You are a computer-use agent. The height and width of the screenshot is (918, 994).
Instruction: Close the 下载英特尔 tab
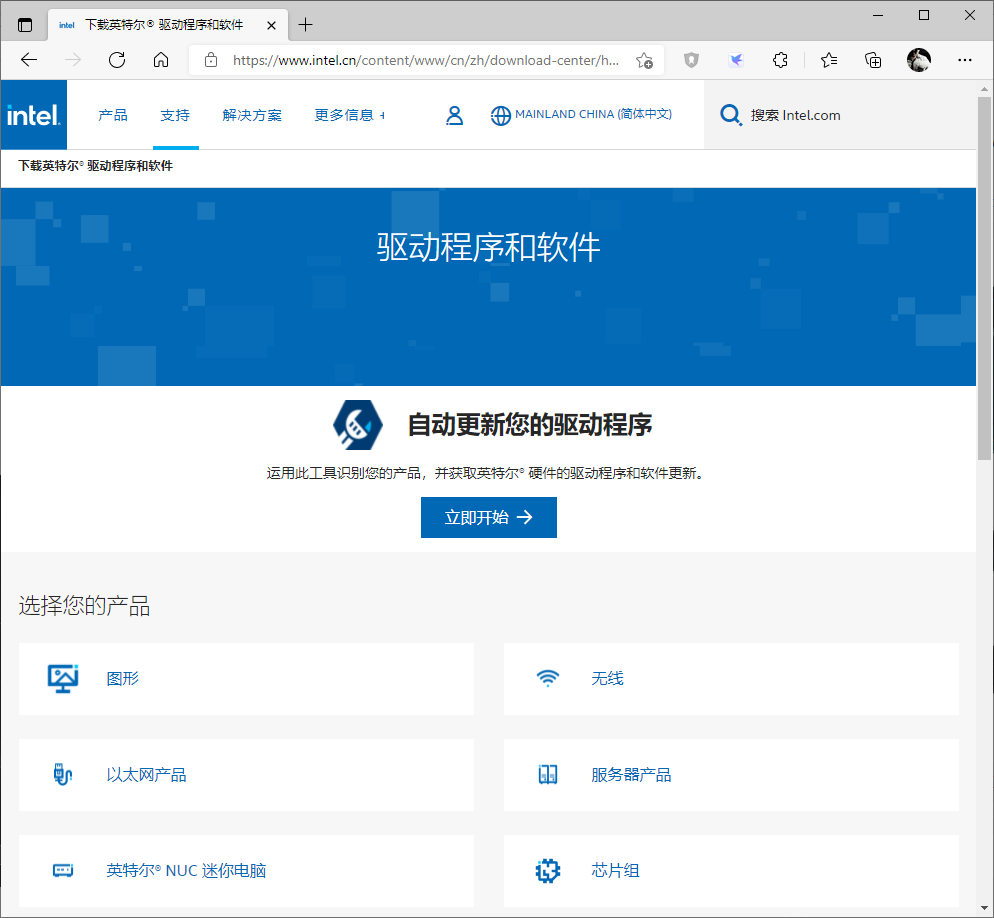tap(271, 25)
